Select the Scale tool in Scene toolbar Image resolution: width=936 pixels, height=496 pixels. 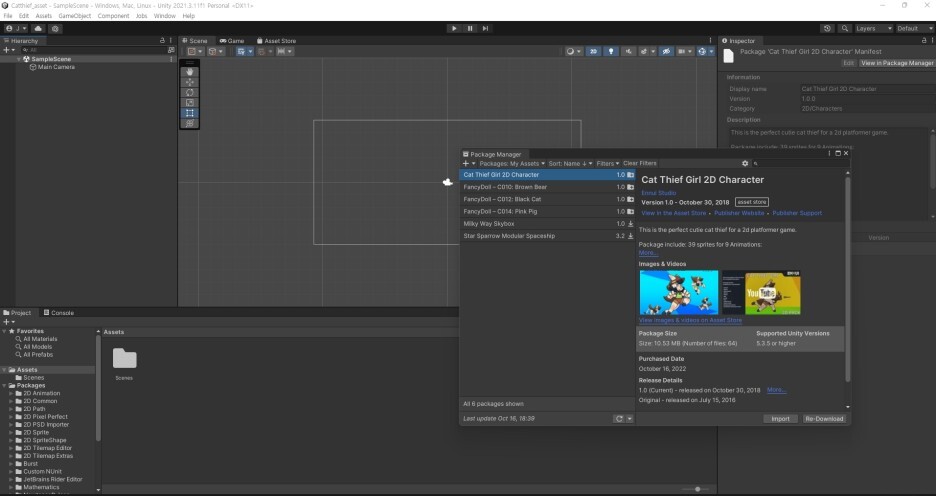[x=190, y=102]
